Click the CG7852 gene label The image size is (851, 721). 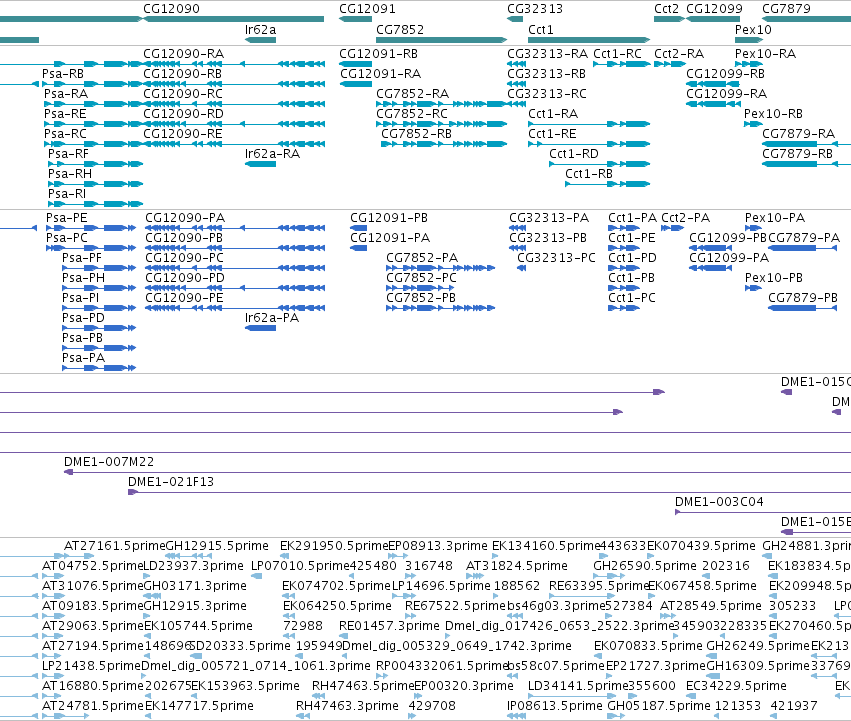[x=399, y=29]
